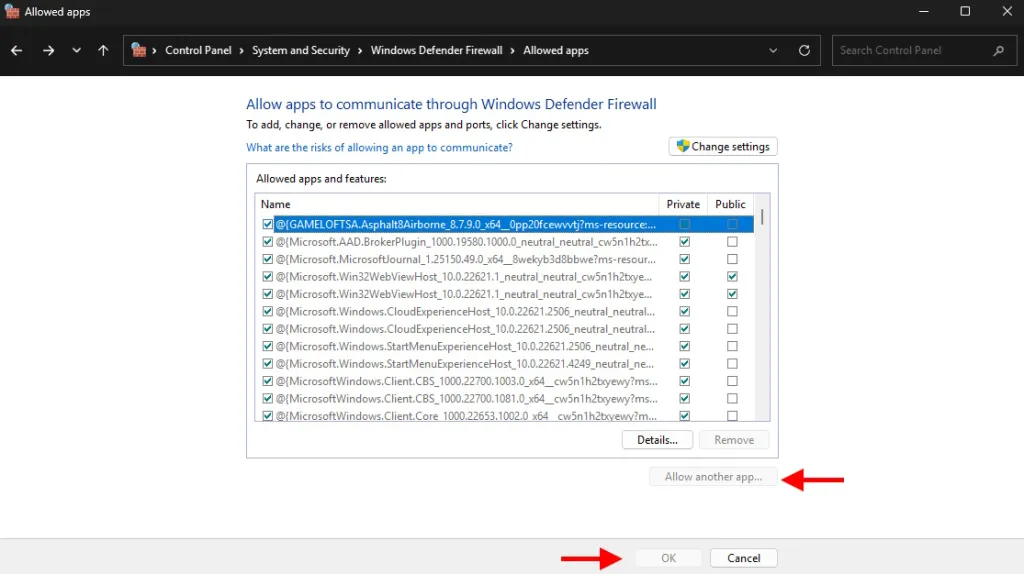Expand chevron after System and Security
Screen dimensions: 1024x574
pos(360,50)
